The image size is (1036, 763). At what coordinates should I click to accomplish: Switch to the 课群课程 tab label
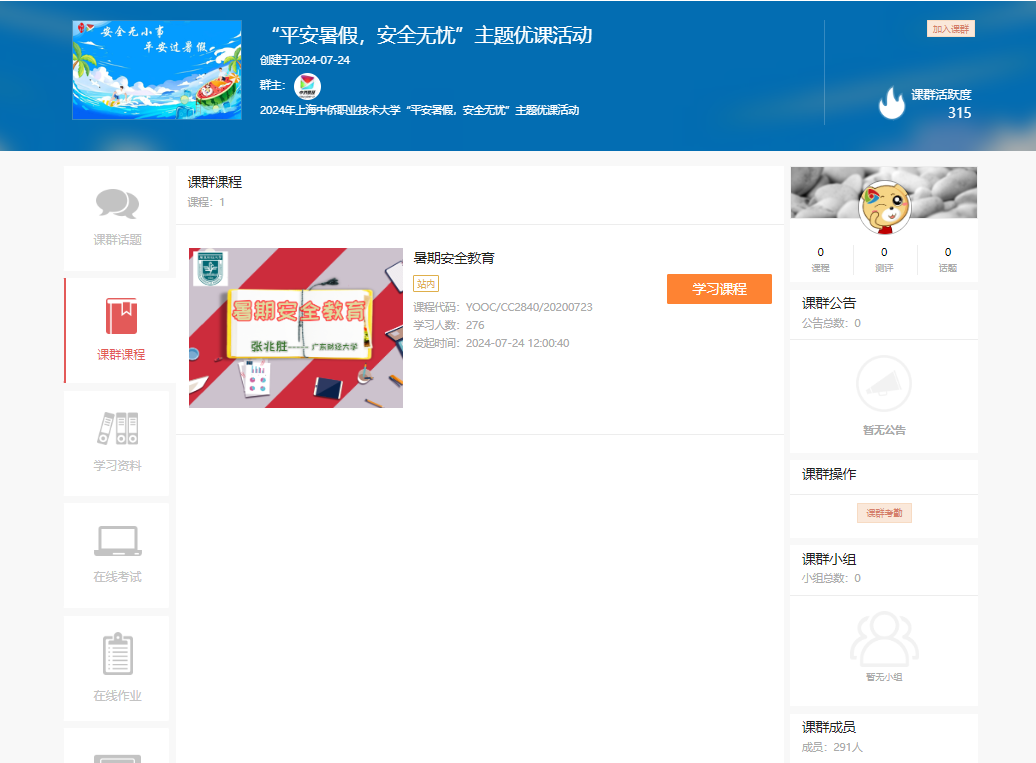point(122,355)
